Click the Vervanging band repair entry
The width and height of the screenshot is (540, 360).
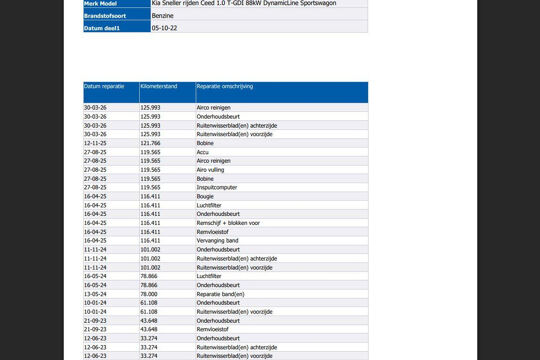click(x=217, y=240)
